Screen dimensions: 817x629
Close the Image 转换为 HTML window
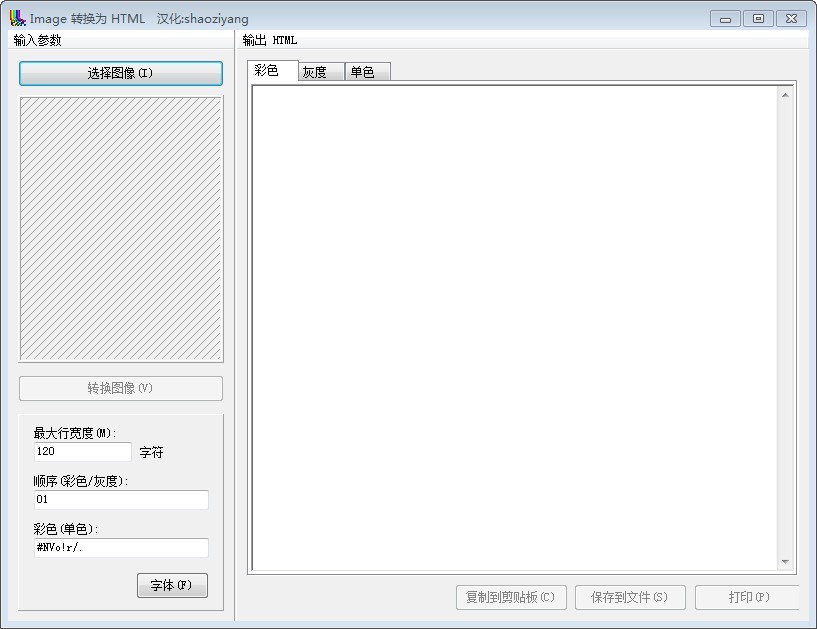click(x=791, y=19)
